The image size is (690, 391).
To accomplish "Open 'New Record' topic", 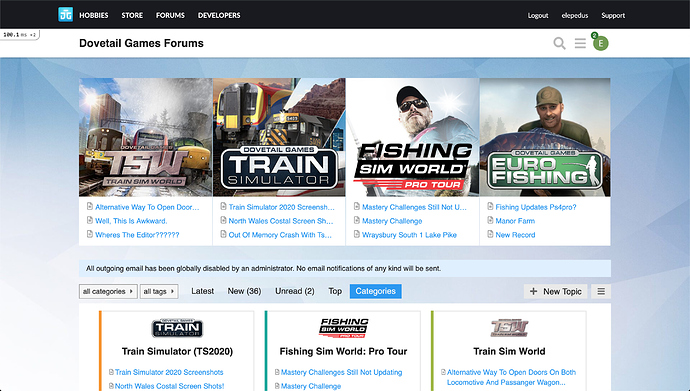I will pyautogui.click(x=515, y=235).
